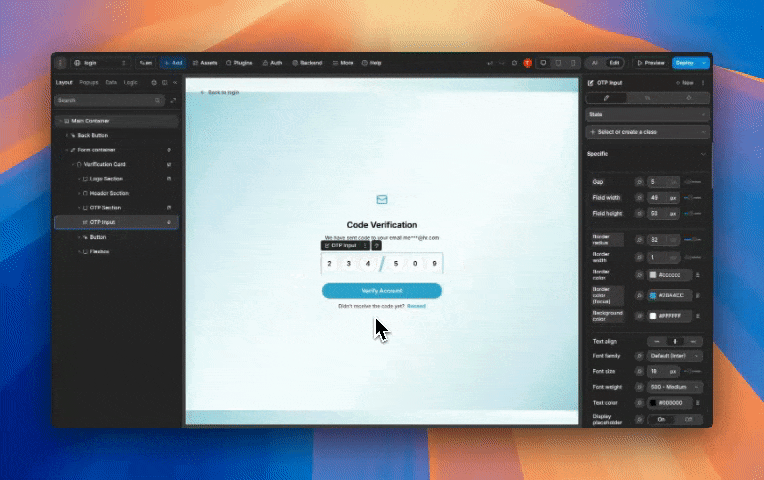The width and height of the screenshot is (764, 480).
Task: Open the Auth settings in the top bar
Action: point(272,63)
